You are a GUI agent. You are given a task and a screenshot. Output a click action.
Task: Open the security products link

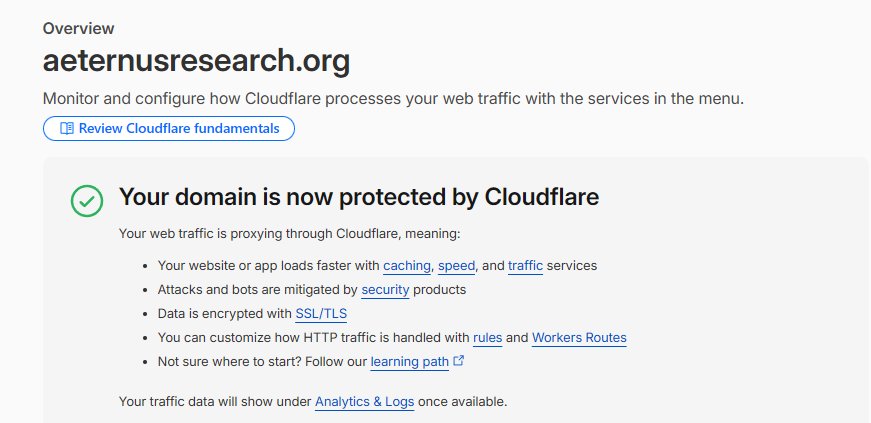pyautogui.click(x=386, y=290)
